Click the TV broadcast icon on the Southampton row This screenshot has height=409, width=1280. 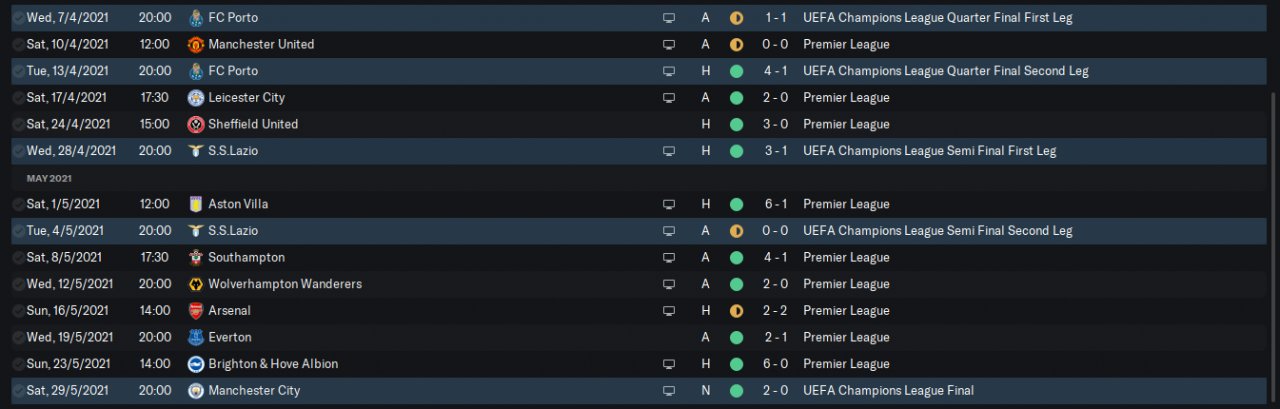tap(669, 258)
